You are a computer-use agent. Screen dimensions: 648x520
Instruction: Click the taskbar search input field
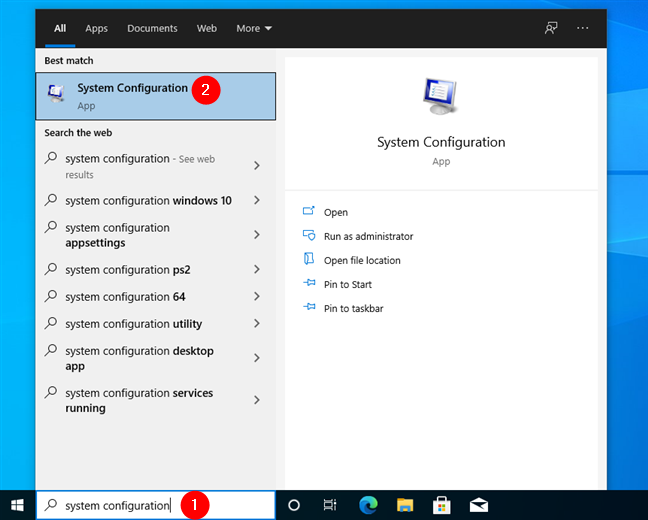pos(156,505)
